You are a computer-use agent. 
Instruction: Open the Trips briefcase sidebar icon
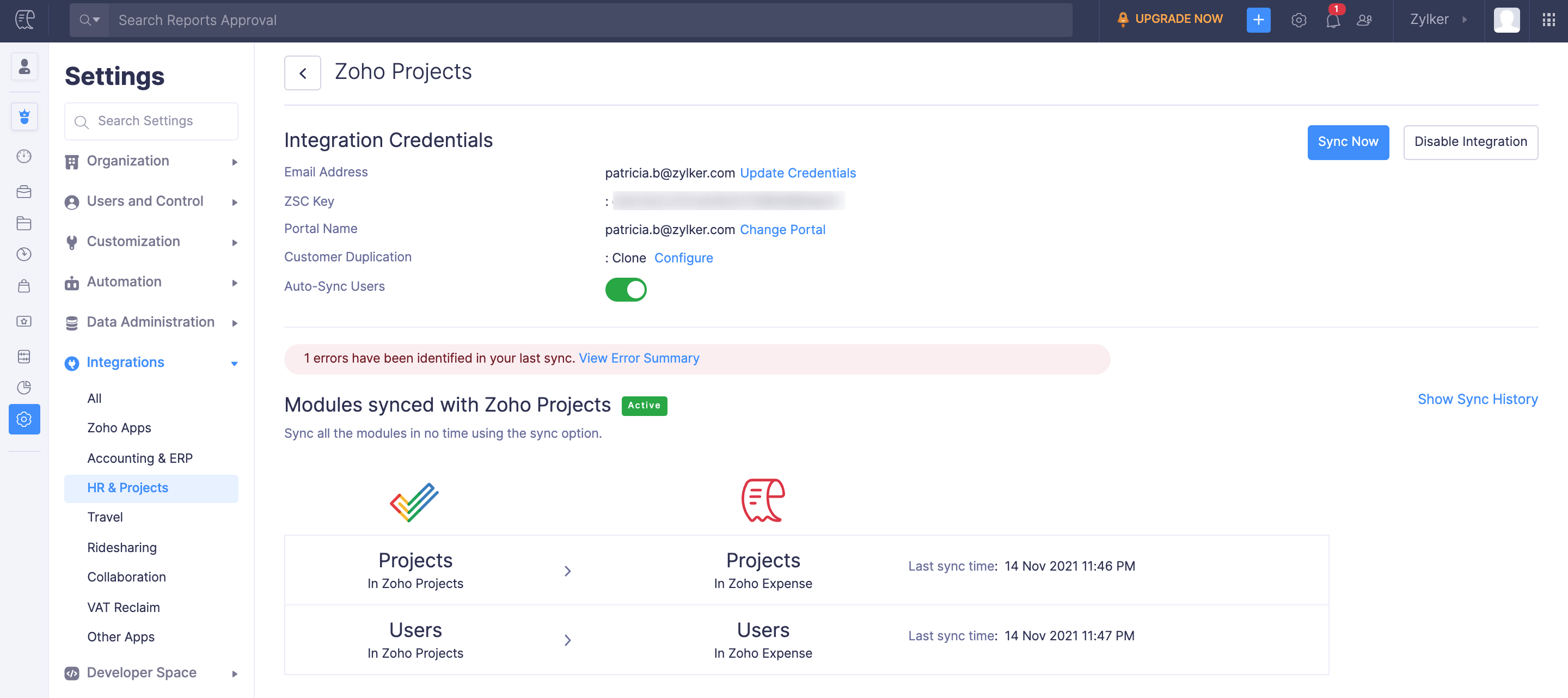[24, 192]
